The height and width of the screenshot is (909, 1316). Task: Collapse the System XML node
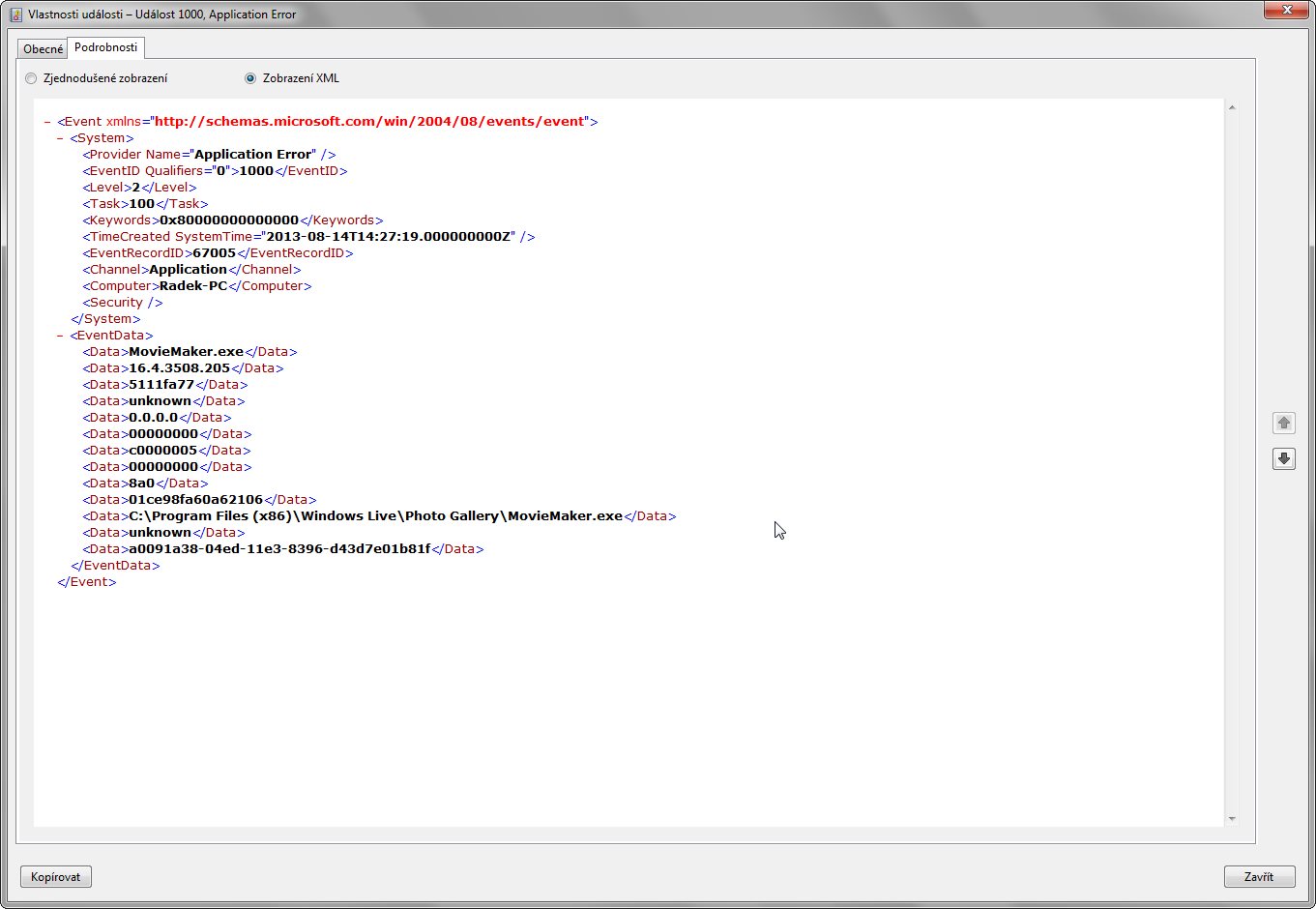tap(60, 138)
